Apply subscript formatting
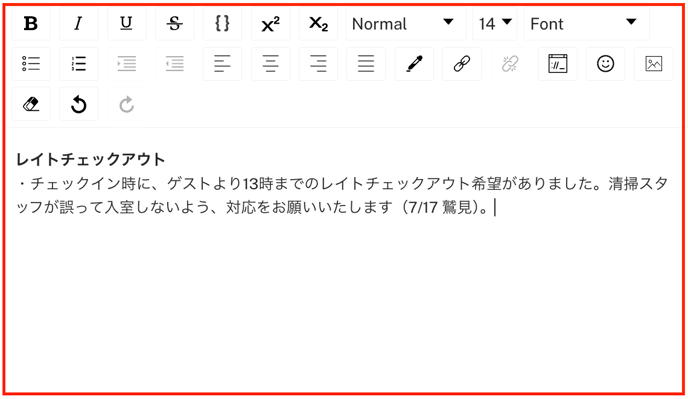 [318, 23]
